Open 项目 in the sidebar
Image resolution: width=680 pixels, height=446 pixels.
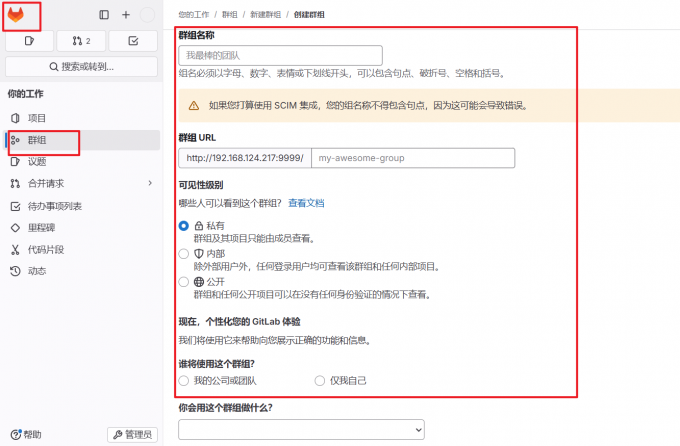tap(37, 118)
